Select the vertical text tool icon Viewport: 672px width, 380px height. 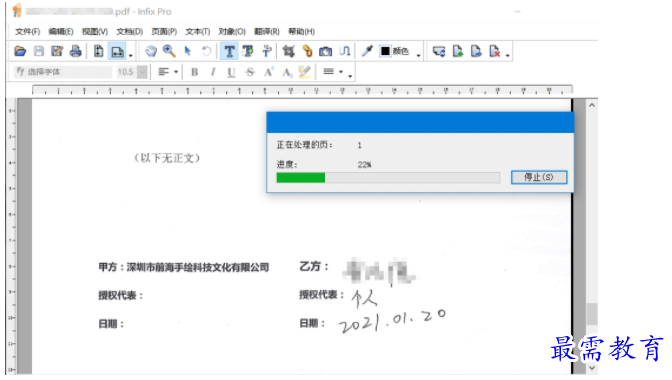[x=266, y=51]
